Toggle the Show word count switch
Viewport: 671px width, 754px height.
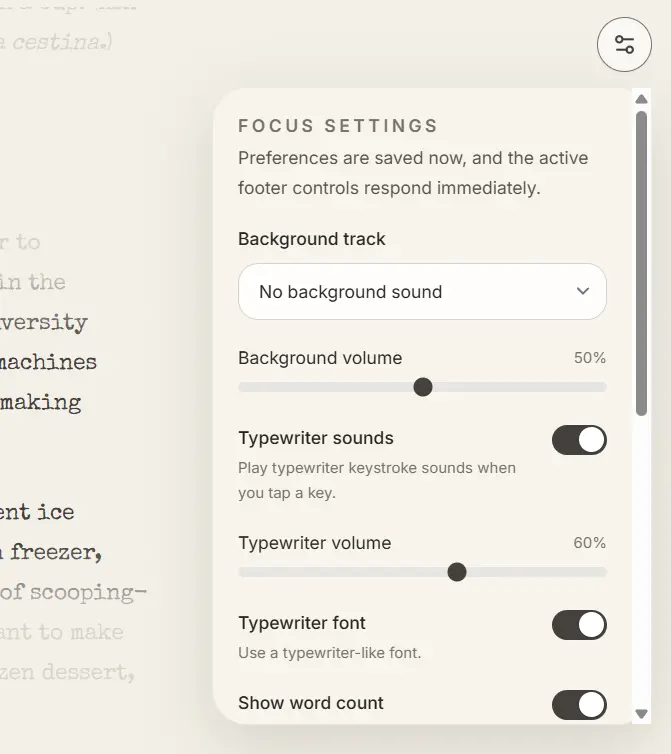pos(579,705)
